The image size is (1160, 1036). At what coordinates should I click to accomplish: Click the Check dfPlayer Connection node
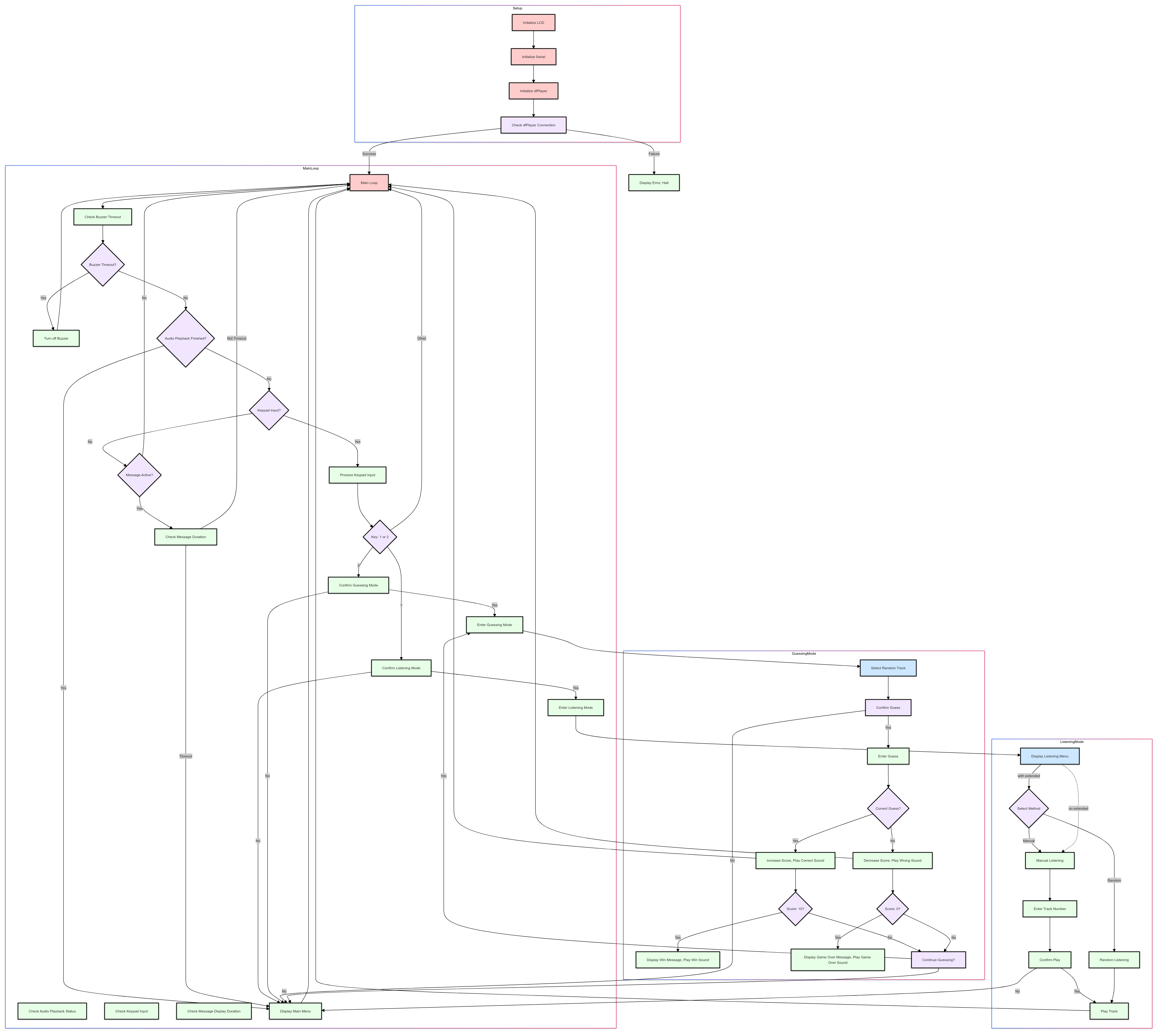(x=533, y=125)
